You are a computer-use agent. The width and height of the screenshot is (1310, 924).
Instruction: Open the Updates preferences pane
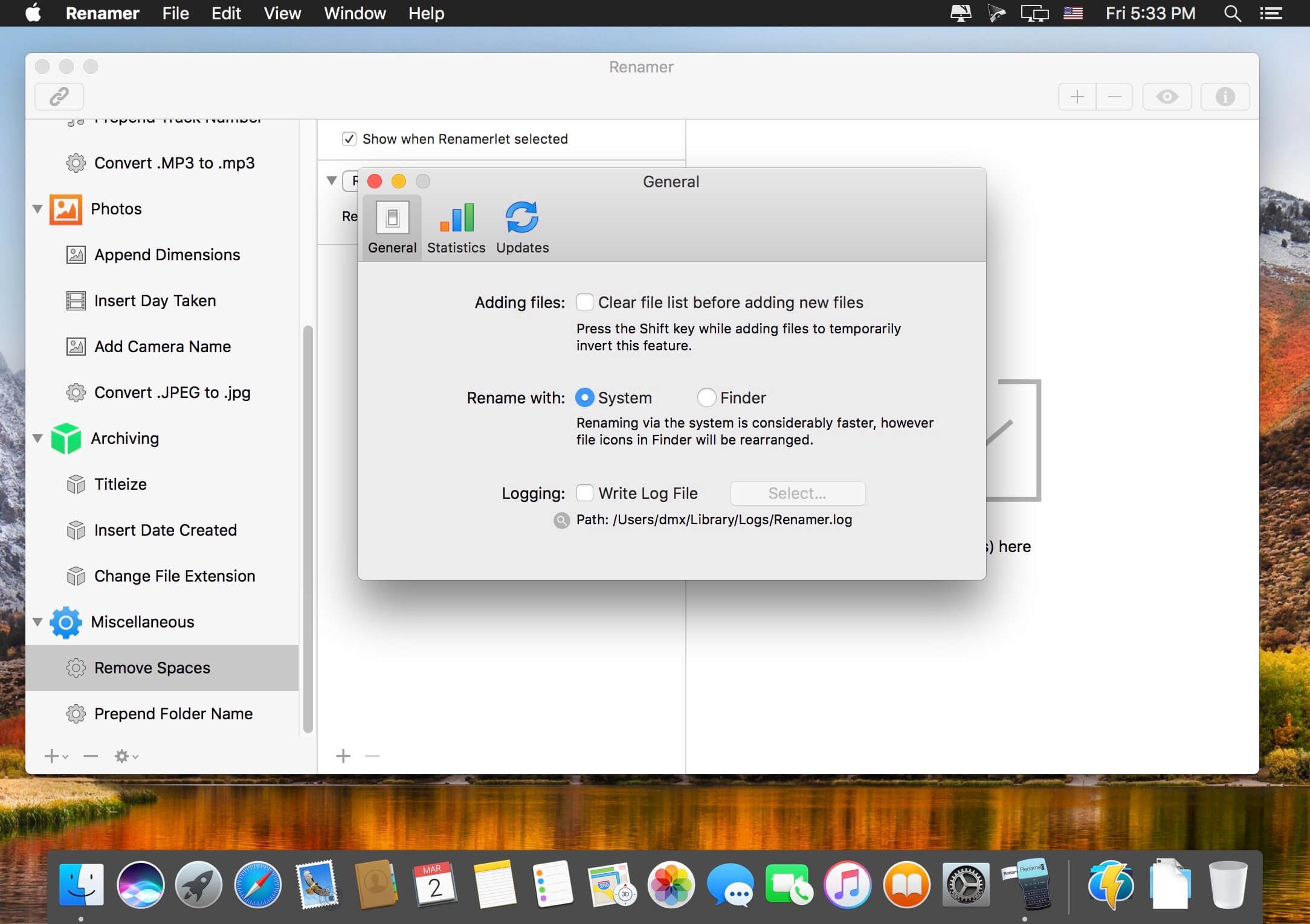[522, 228]
